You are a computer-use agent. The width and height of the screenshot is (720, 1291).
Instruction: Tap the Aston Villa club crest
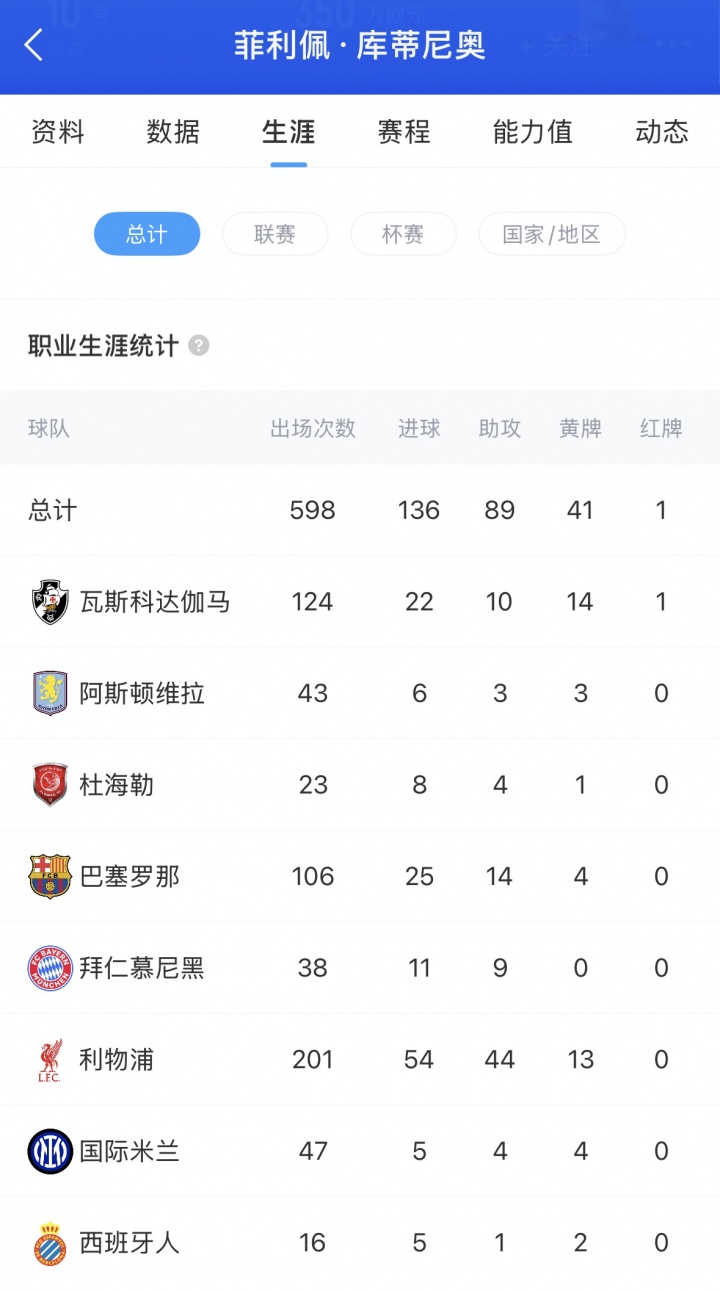tap(50, 693)
